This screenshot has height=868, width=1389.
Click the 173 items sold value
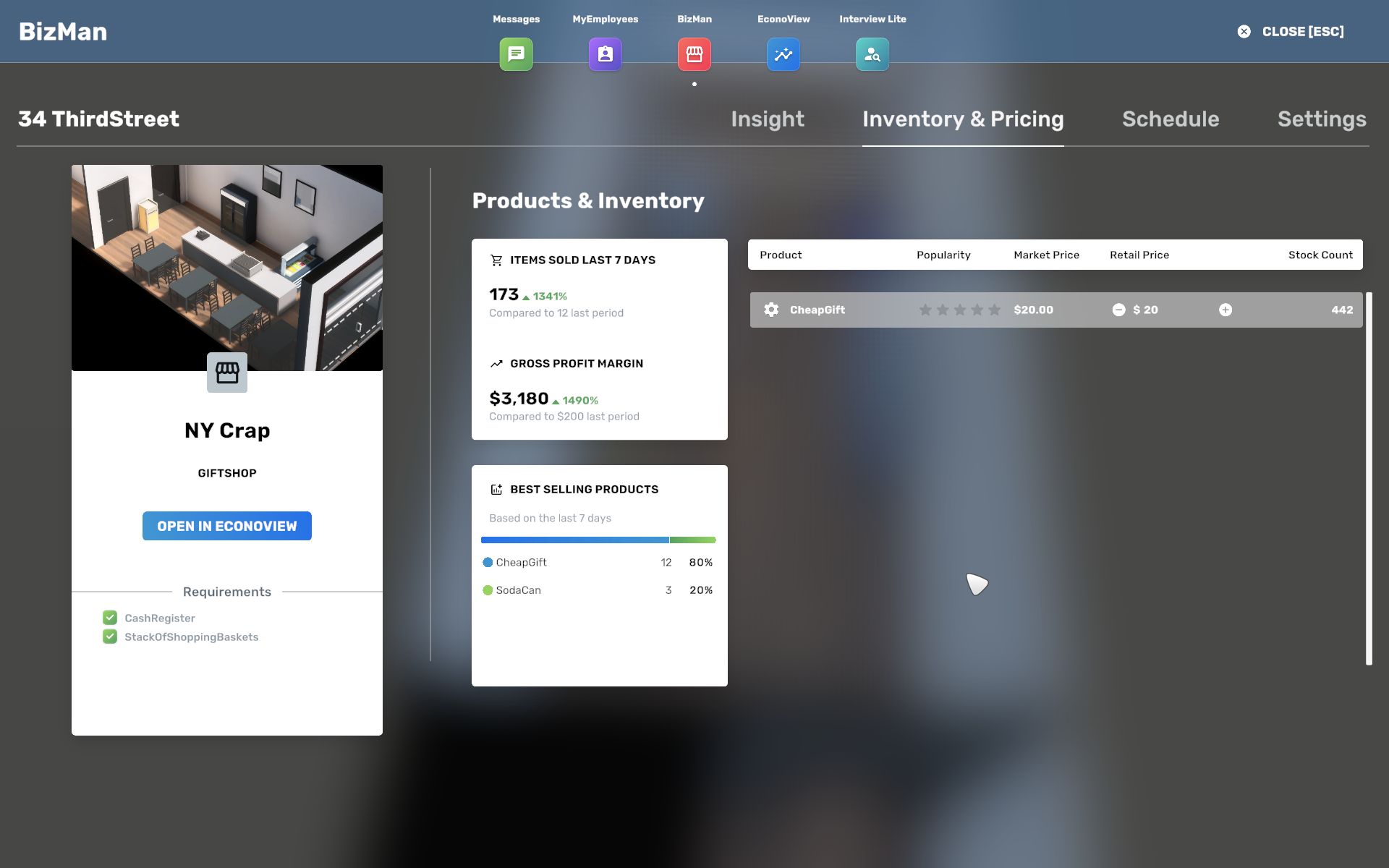pyautogui.click(x=504, y=294)
